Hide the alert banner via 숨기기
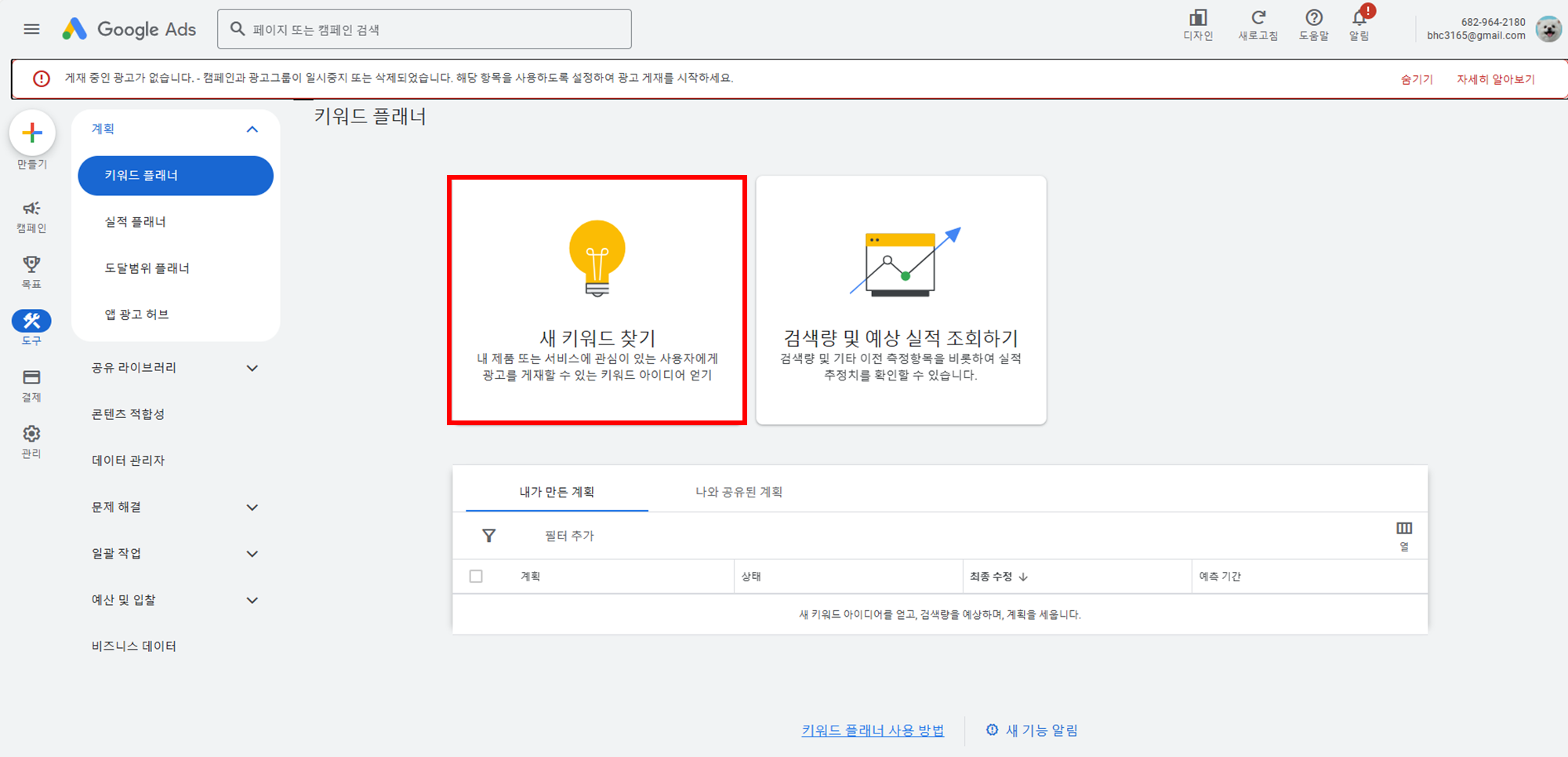The height and width of the screenshot is (757, 1568). click(1416, 78)
